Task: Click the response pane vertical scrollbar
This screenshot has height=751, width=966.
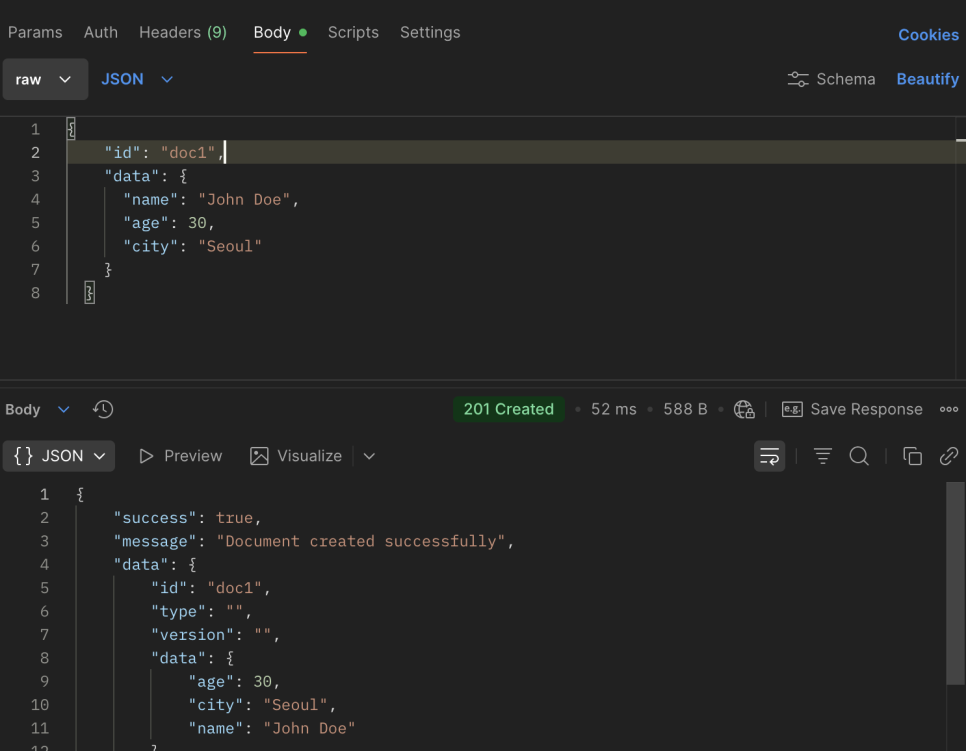Action: tap(955, 583)
